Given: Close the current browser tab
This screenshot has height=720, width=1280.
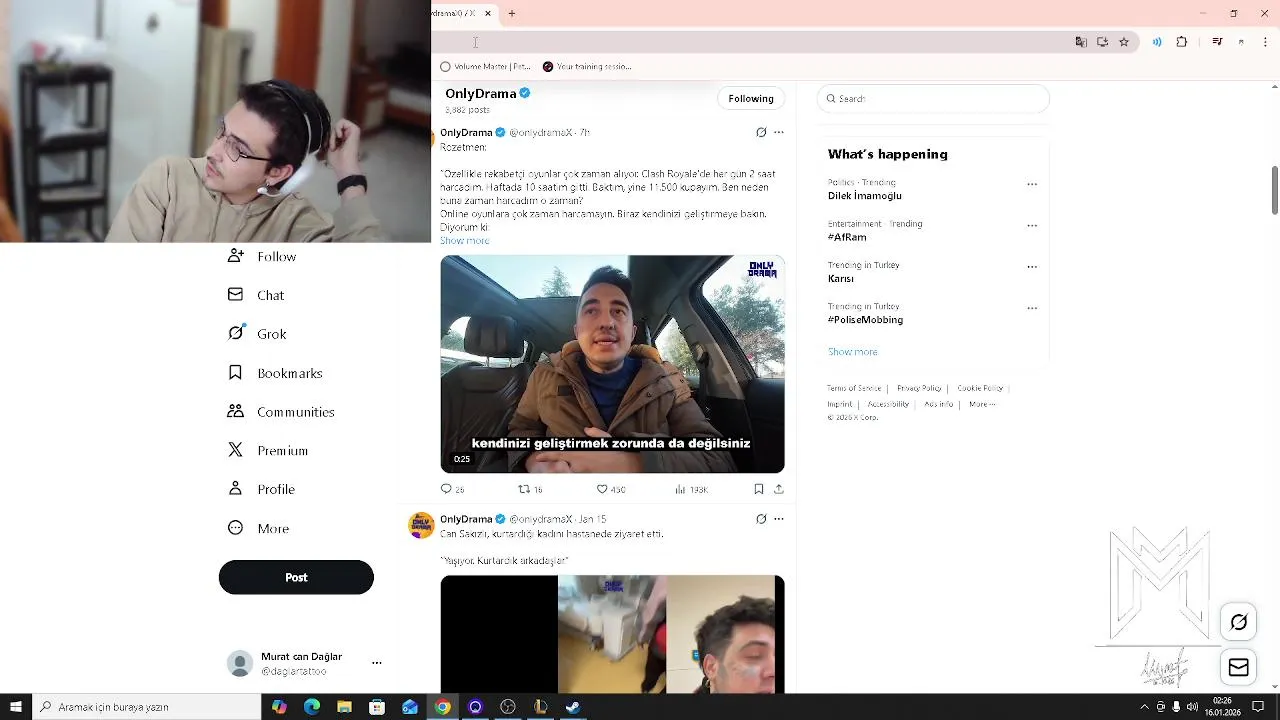Looking at the screenshot, I should click(488, 13).
